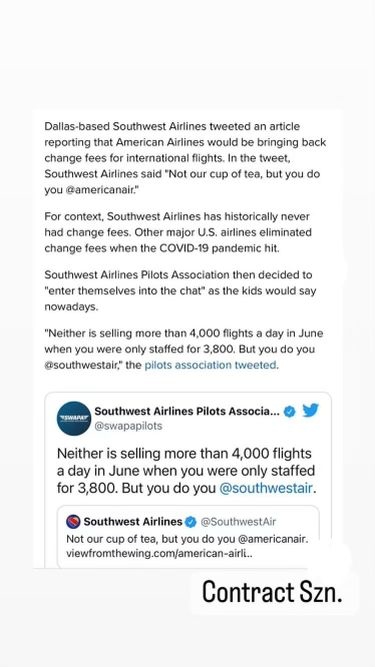This screenshot has height=667, width=375.
Task: Click the large embedded tweet text body
Action: (x=186, y=471)
